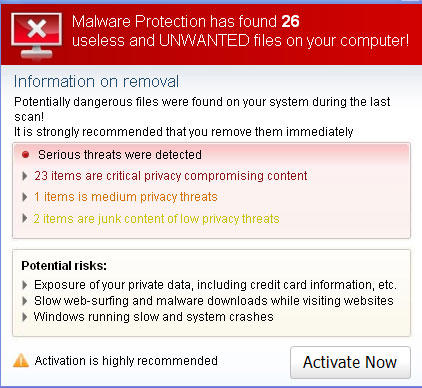Click arrow beside Windows running slow
Screen dimensions: 422x388
pos(24,317)
